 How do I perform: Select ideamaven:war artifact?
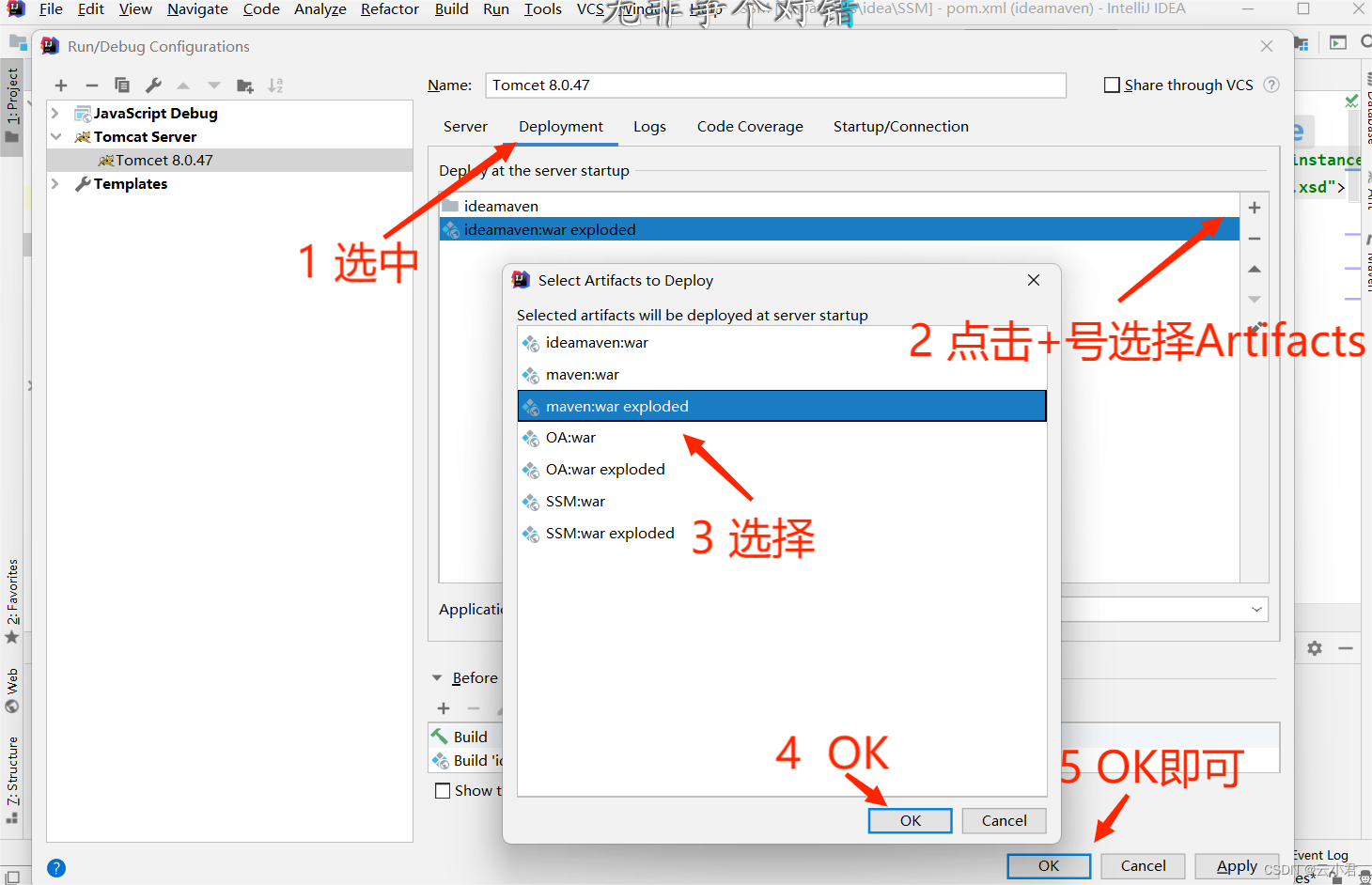[782, 343]
